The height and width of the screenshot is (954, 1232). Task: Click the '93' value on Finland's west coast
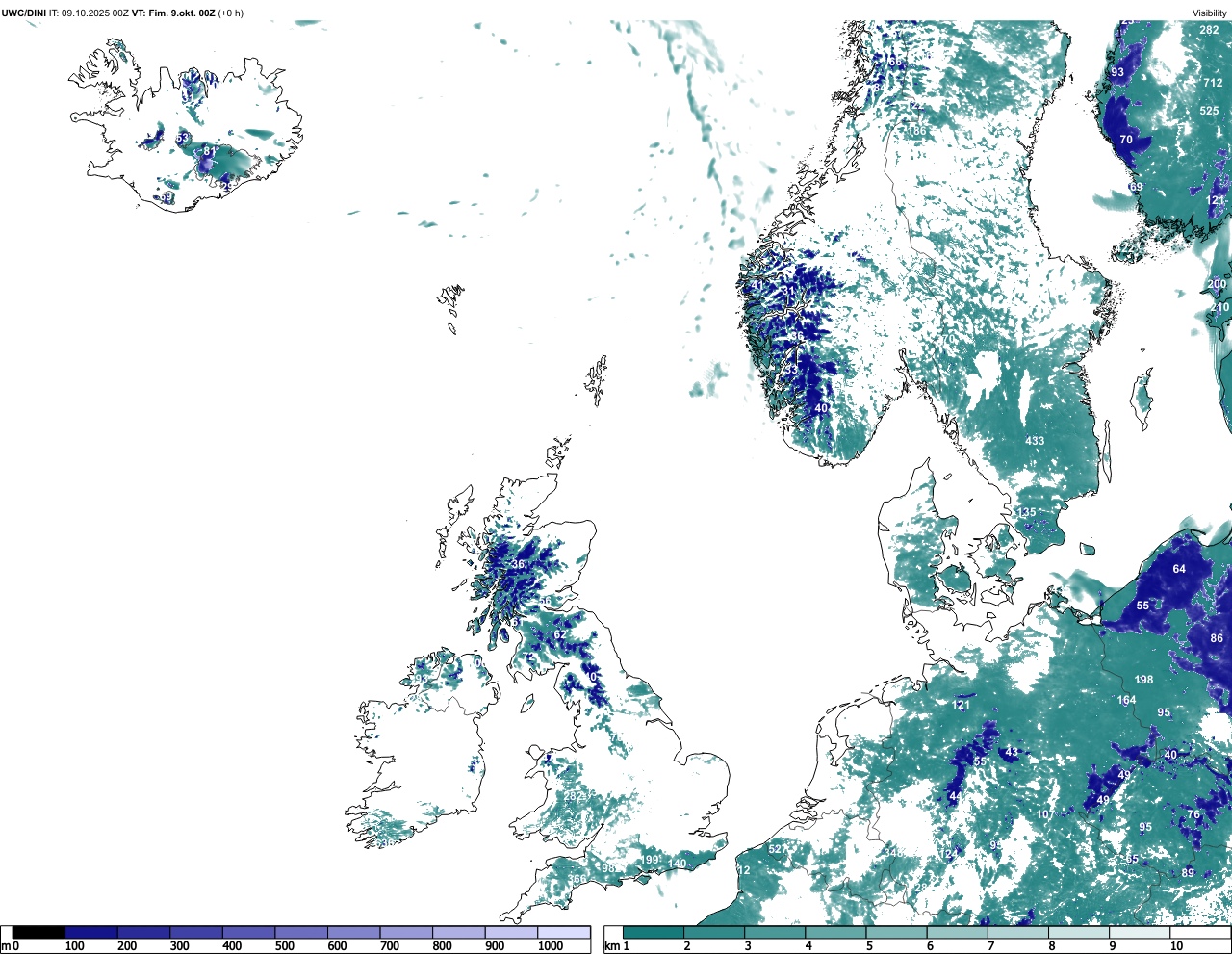coord(1117,72)
